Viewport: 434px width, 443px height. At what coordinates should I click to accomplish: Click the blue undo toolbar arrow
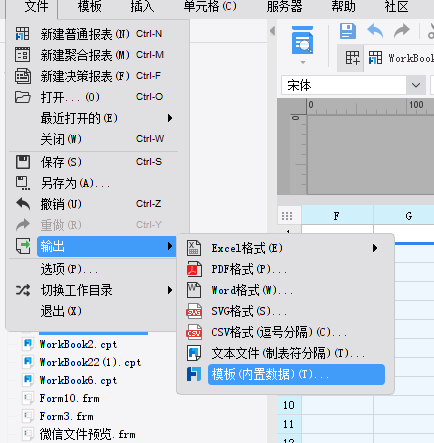[x=375, y=31]
